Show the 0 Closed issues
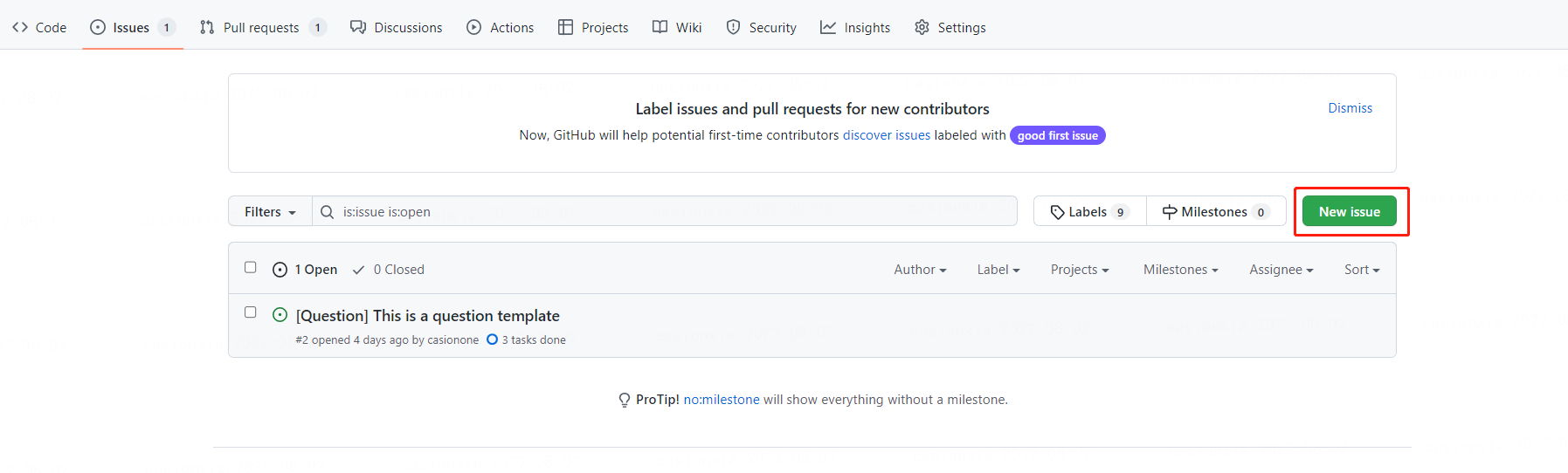The image size is (1568, 473). 389,270
